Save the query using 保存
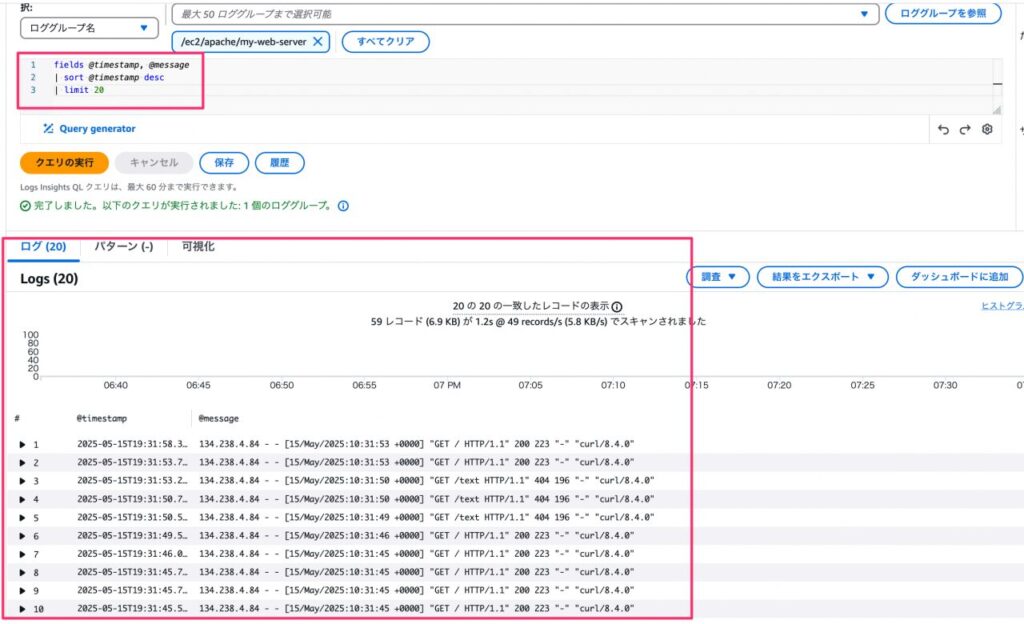The height and width of the screenshot is (624, 1024). 223,162
